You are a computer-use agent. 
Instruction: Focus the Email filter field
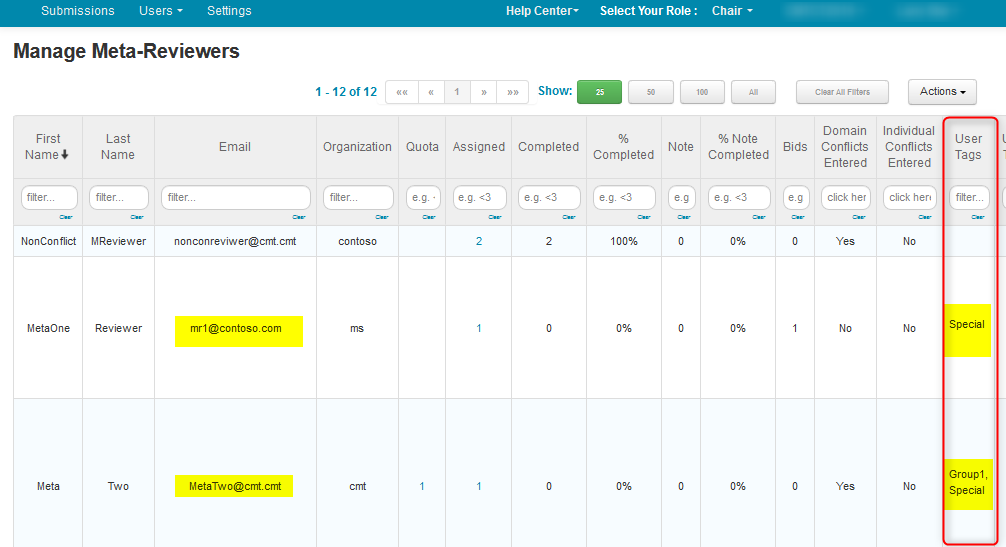(235, 198)
